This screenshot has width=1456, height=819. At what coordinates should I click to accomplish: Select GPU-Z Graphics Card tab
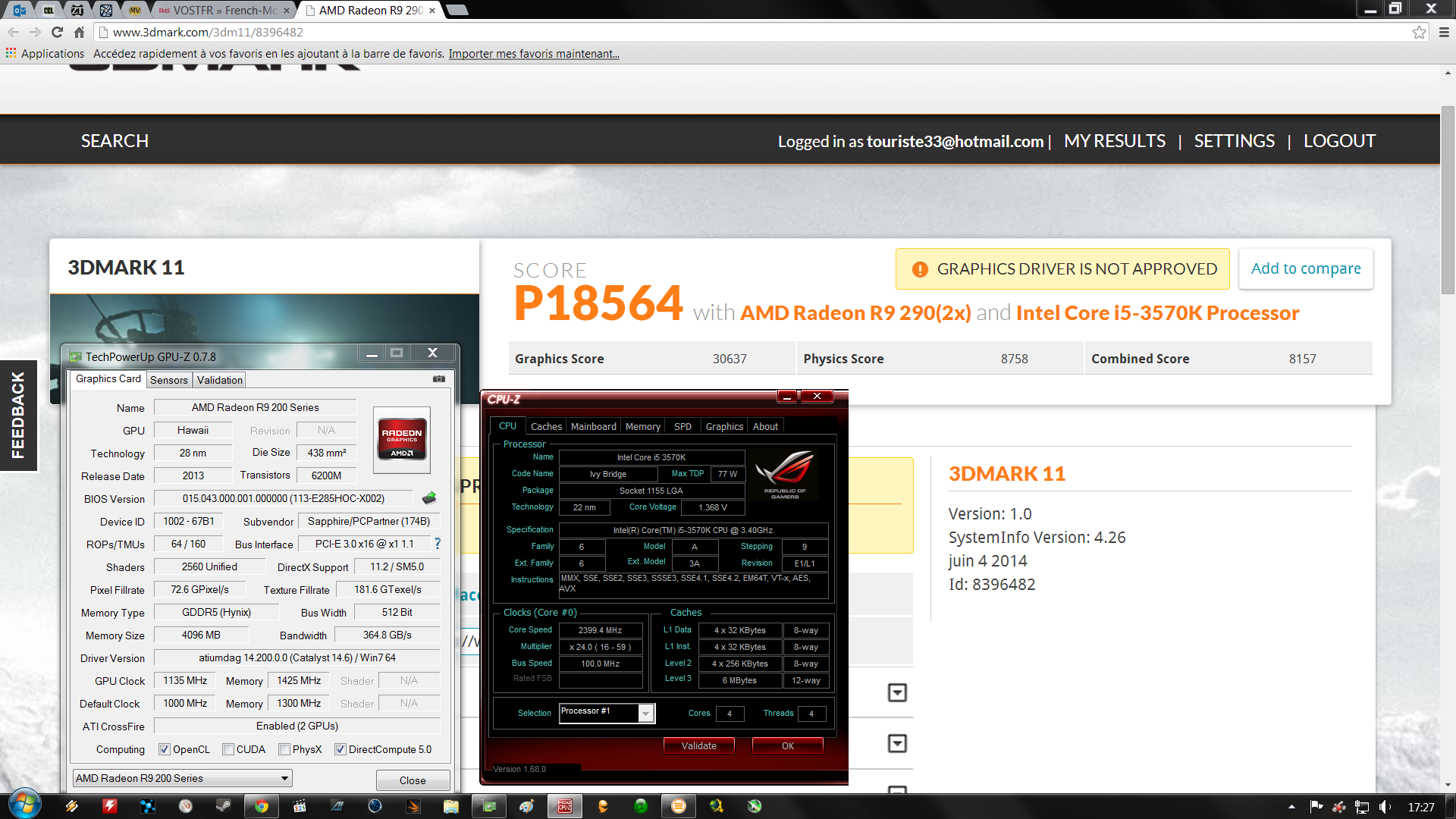click(108, 378)
